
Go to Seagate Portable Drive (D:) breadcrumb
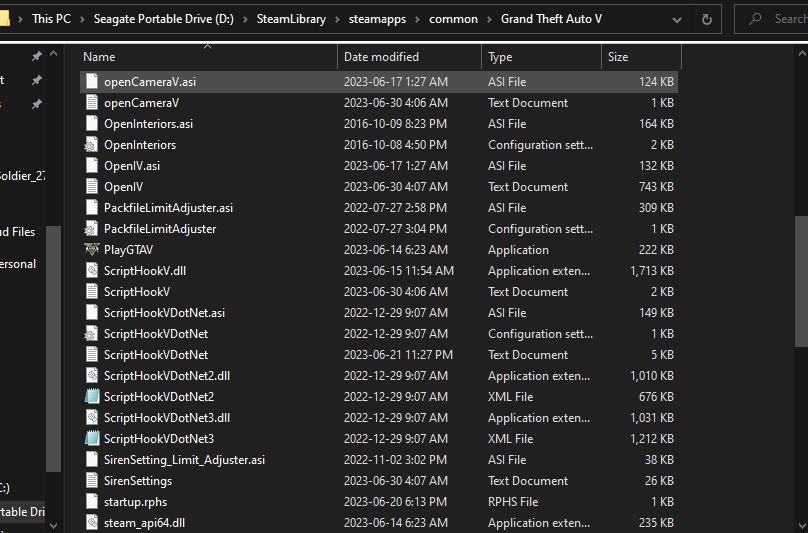pyautogui.click(x=163, y=19)
